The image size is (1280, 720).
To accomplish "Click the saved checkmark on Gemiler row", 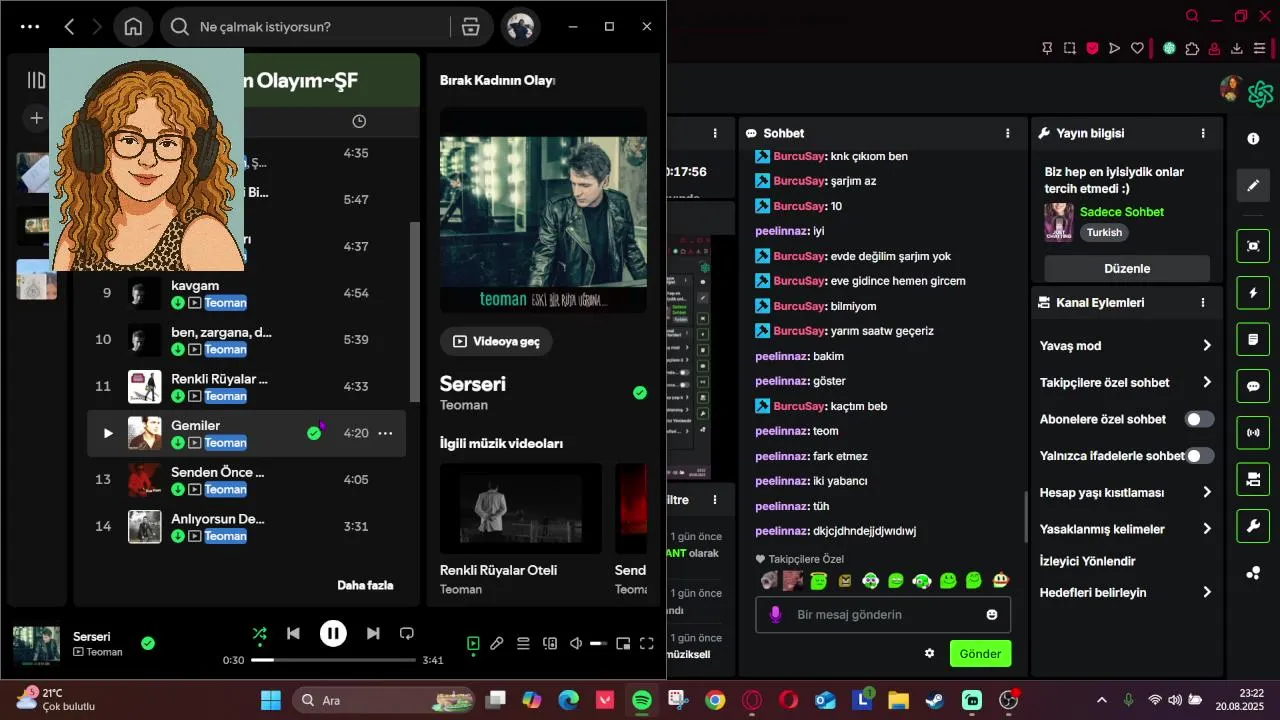I will point(314,433).
